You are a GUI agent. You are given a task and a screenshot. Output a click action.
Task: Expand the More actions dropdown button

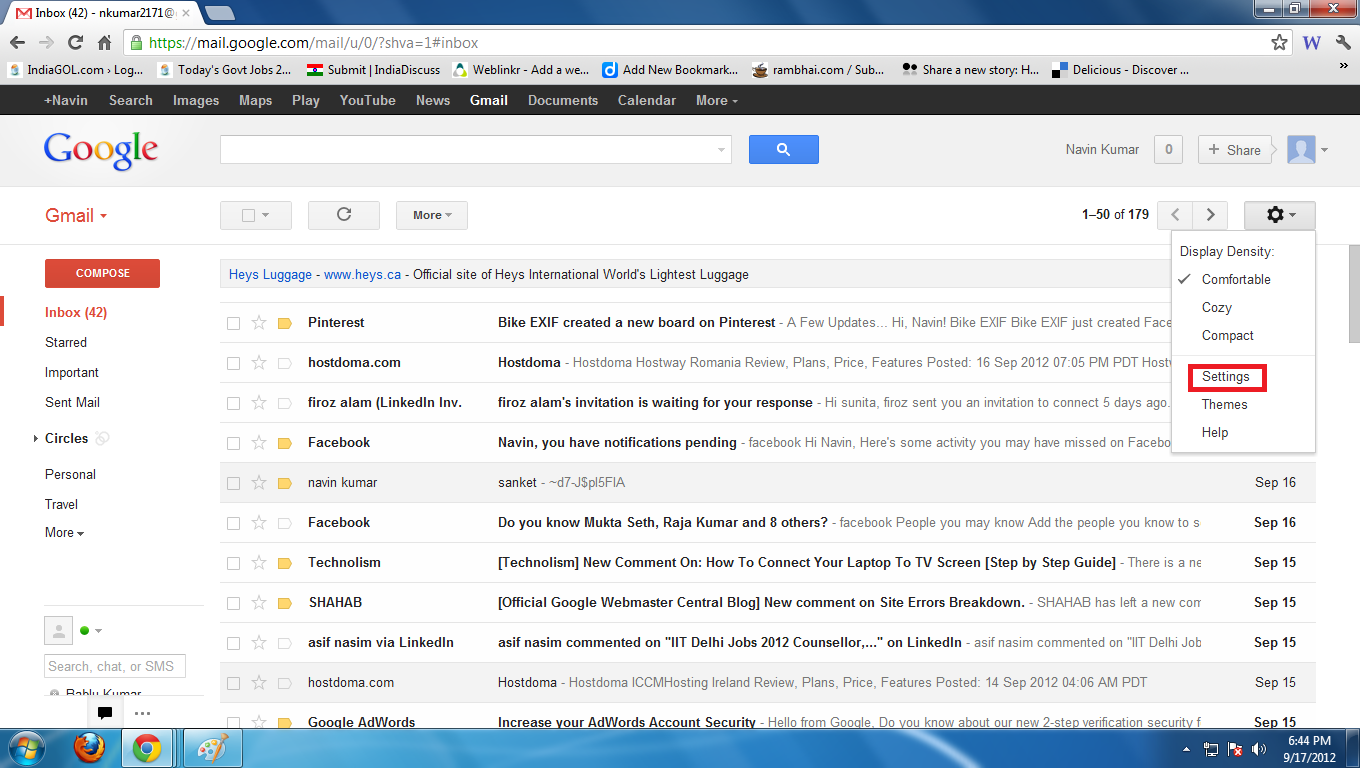point(431,215)
